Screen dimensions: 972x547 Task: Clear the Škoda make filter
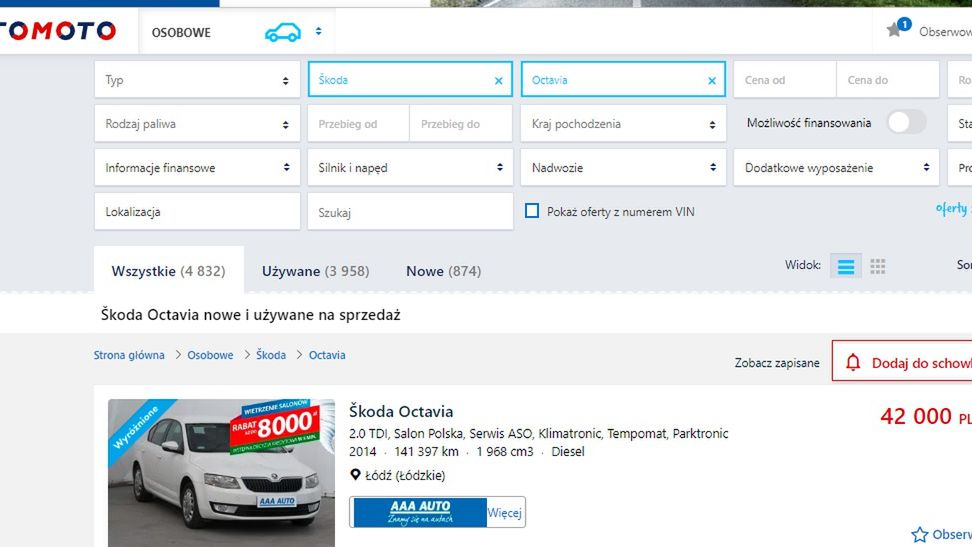498,81
